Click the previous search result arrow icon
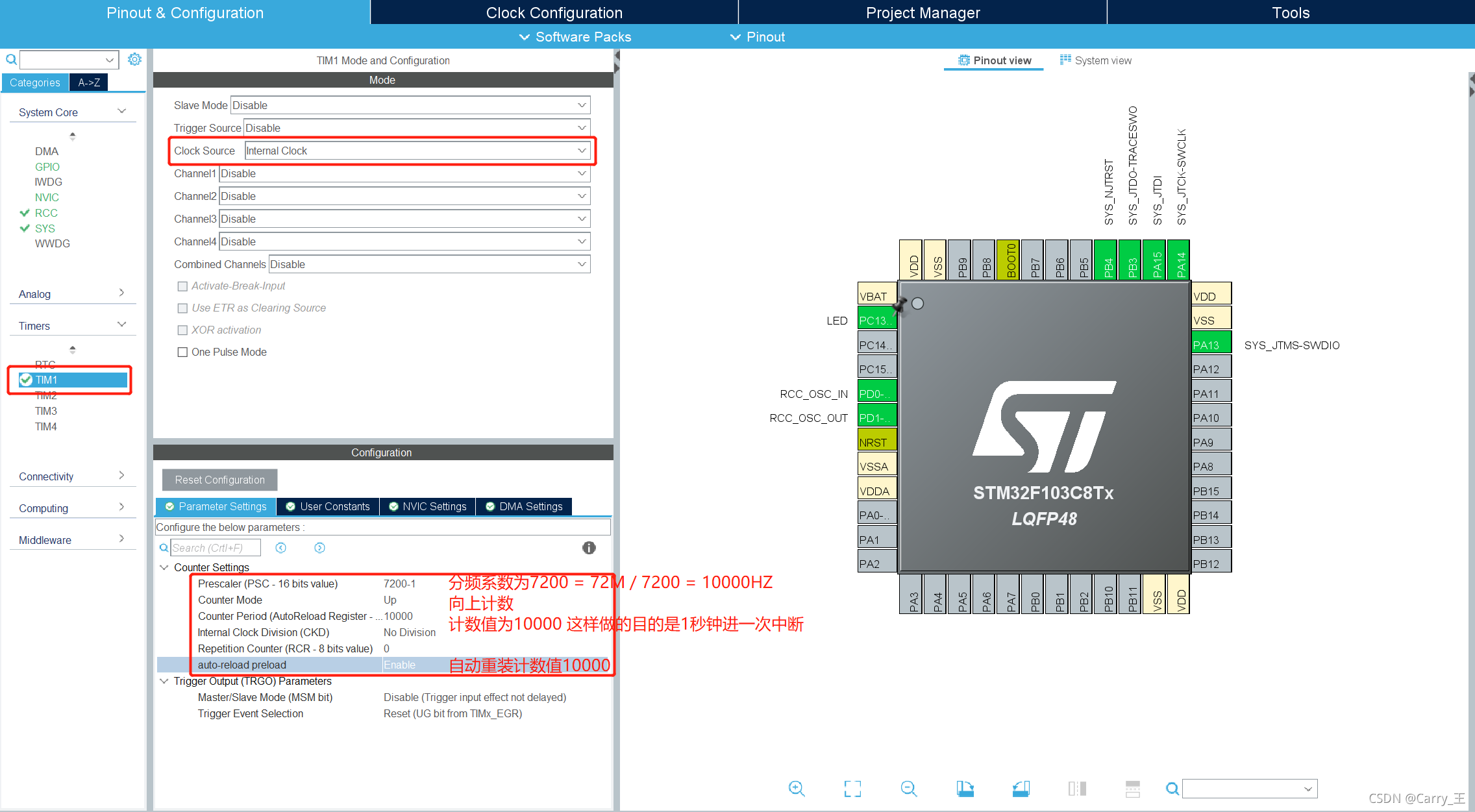 280,548
